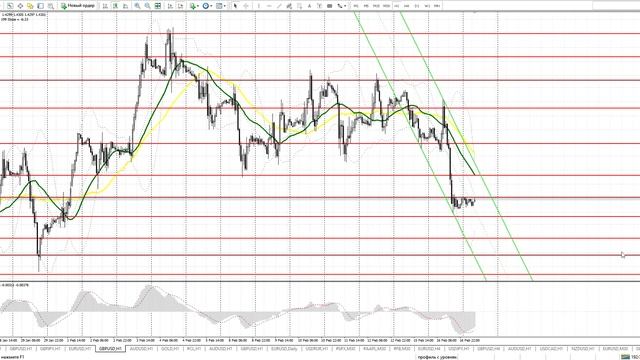Open the NZDUSD,H1 chart tab
The width and height of the screenshot is (640, 360).
583,349
